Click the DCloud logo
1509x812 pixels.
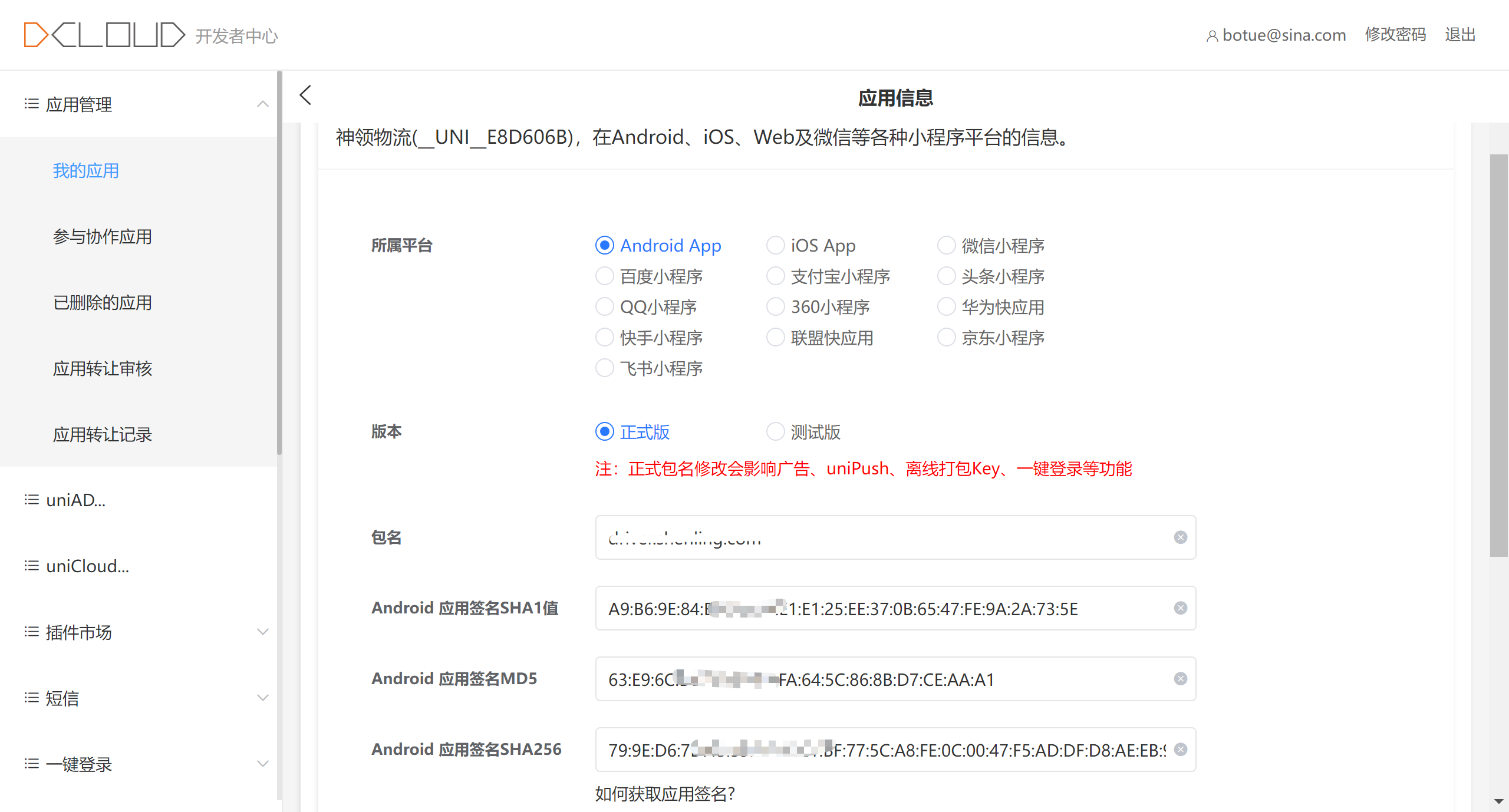tap(104, 35)
